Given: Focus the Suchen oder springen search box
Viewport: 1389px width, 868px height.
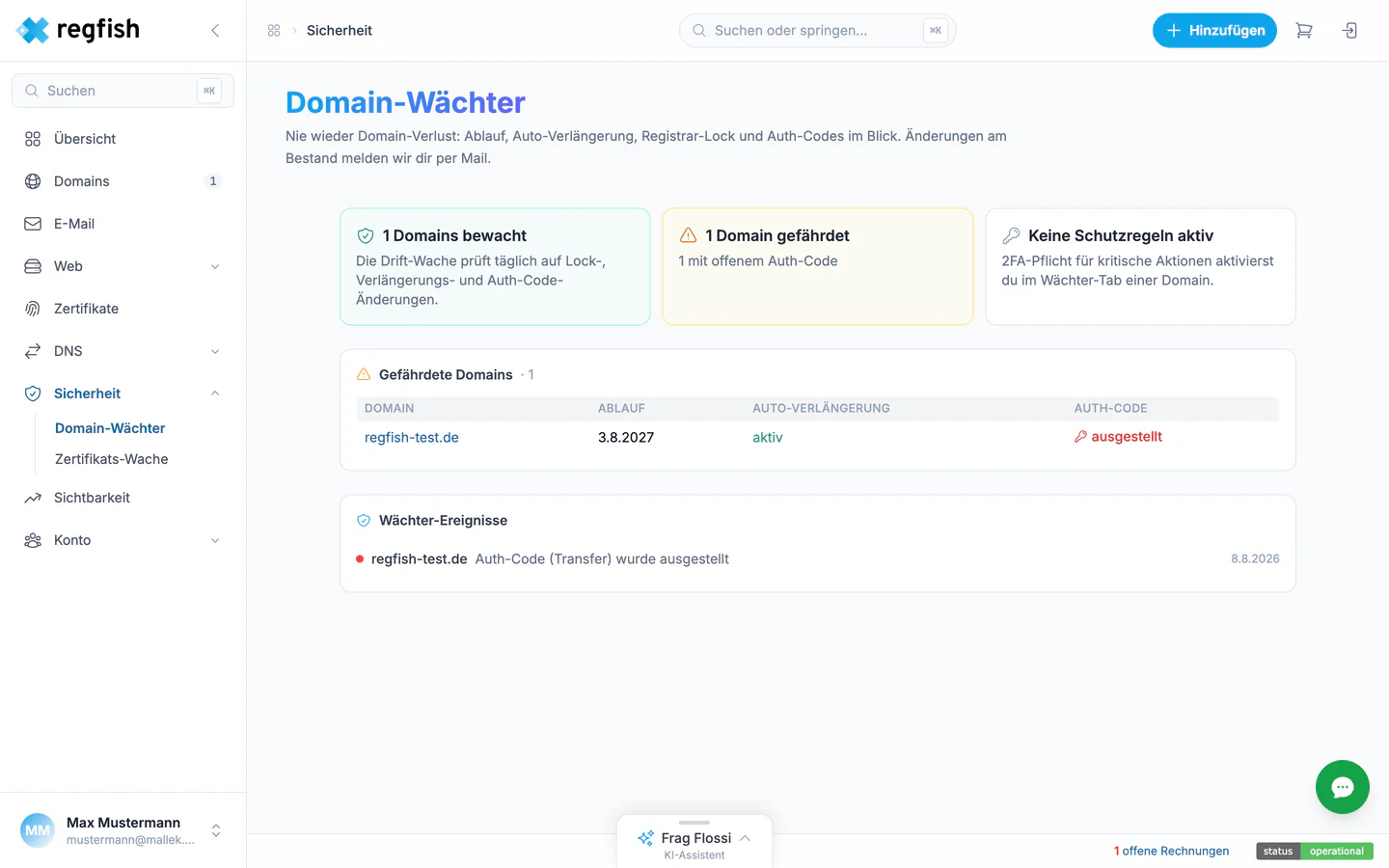Looking at the screenshot, I should (818, 31).
